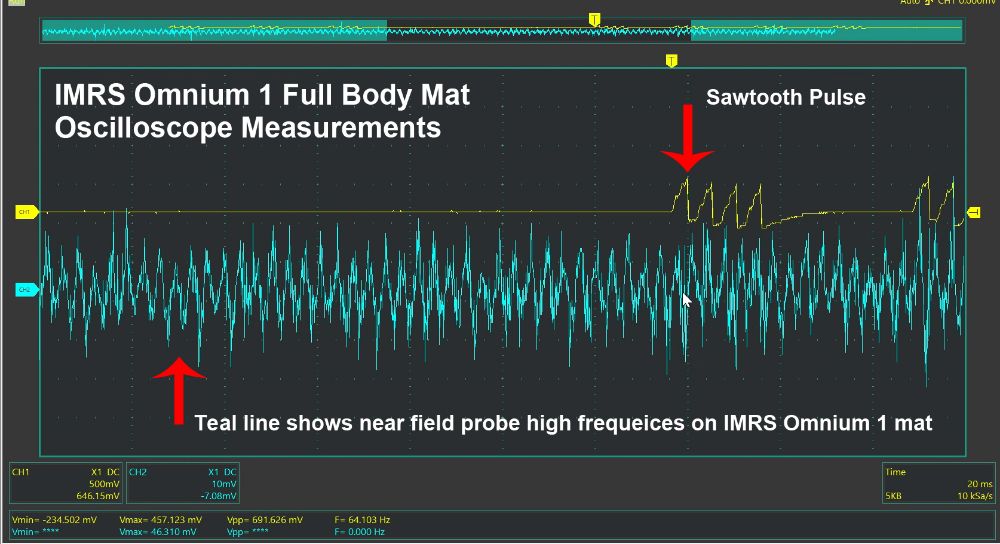1000x544 pixels.
Task: Click the CH1 646.15mV offset value
Action: tap(98, 496)
